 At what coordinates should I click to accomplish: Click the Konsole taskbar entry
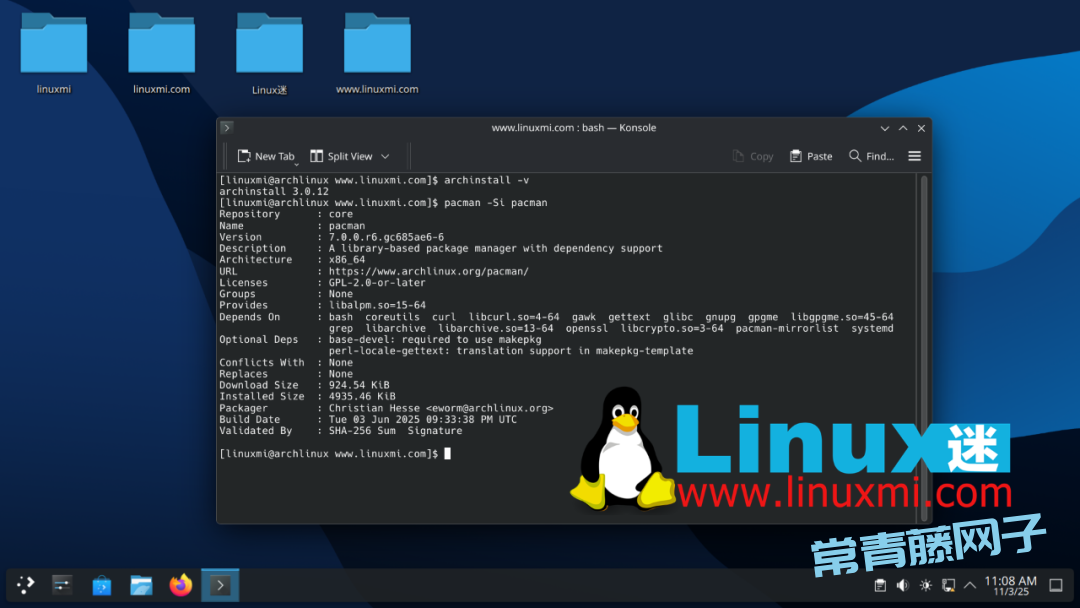pyautogui.click(x=220, y=585)
